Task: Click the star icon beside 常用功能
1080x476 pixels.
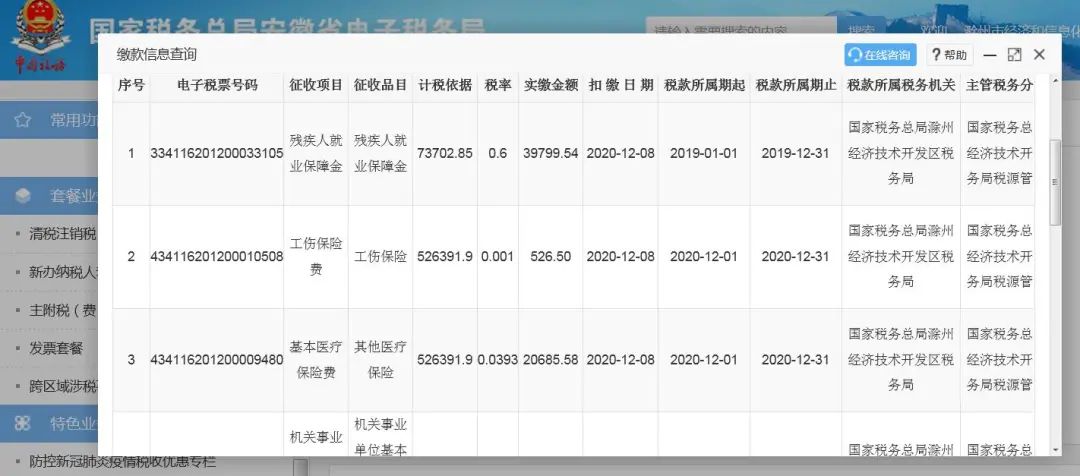Action: [23, 121]
